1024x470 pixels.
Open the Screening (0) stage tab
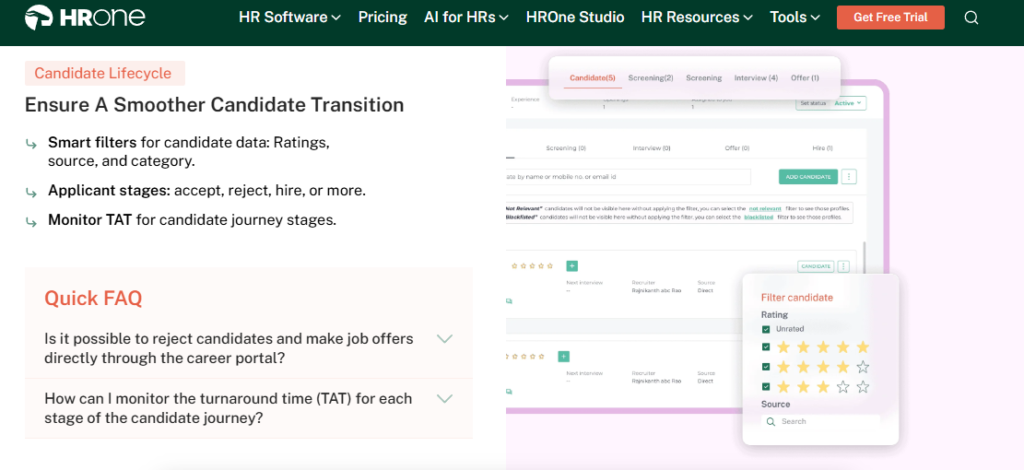[566, 148]
